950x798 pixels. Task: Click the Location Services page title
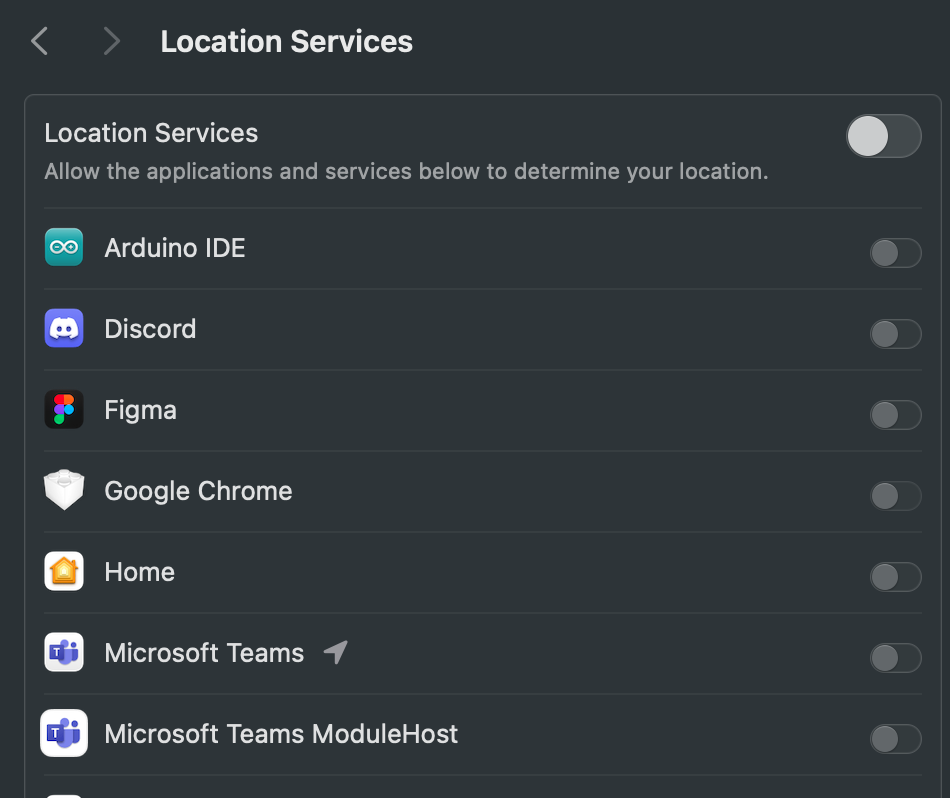(286, 42)
